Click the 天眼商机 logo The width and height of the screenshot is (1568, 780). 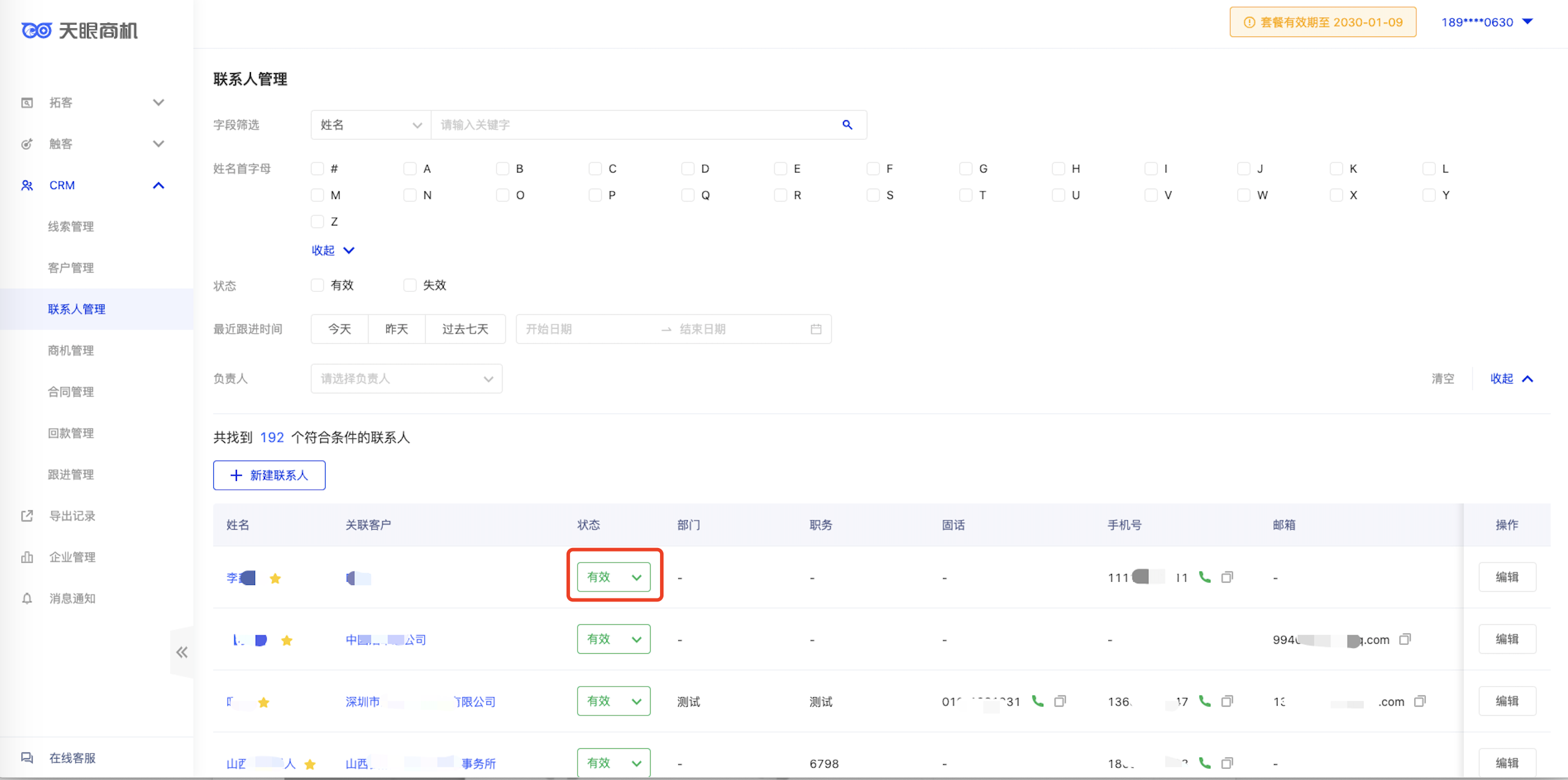(80, 31)
